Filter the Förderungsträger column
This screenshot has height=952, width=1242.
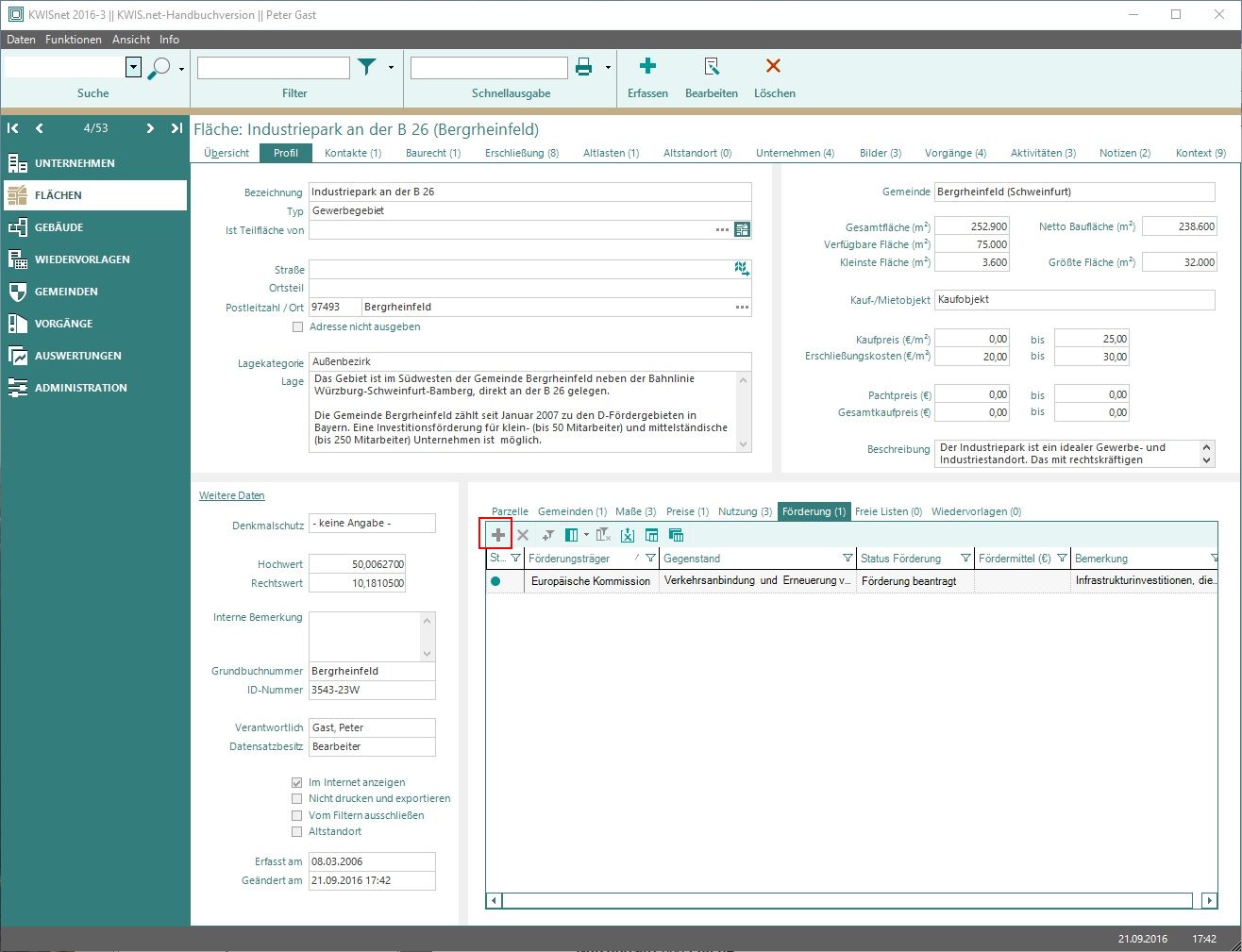click(650, 559)
